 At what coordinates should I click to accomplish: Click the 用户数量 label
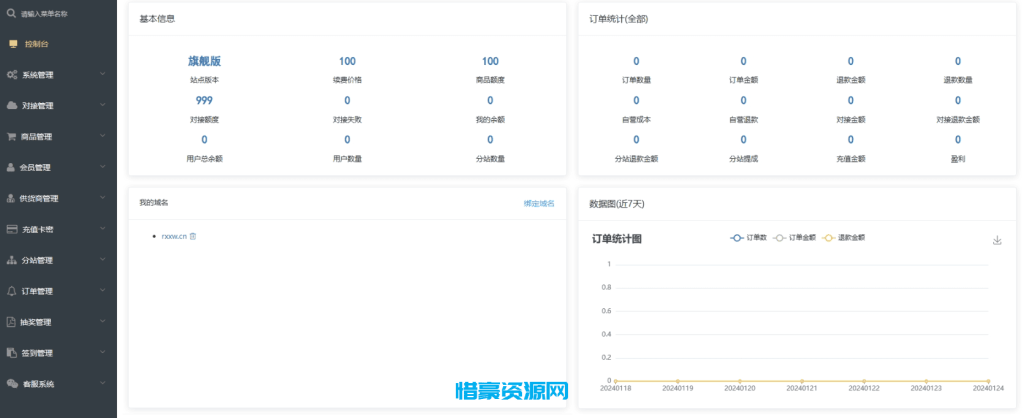(347, 159)
